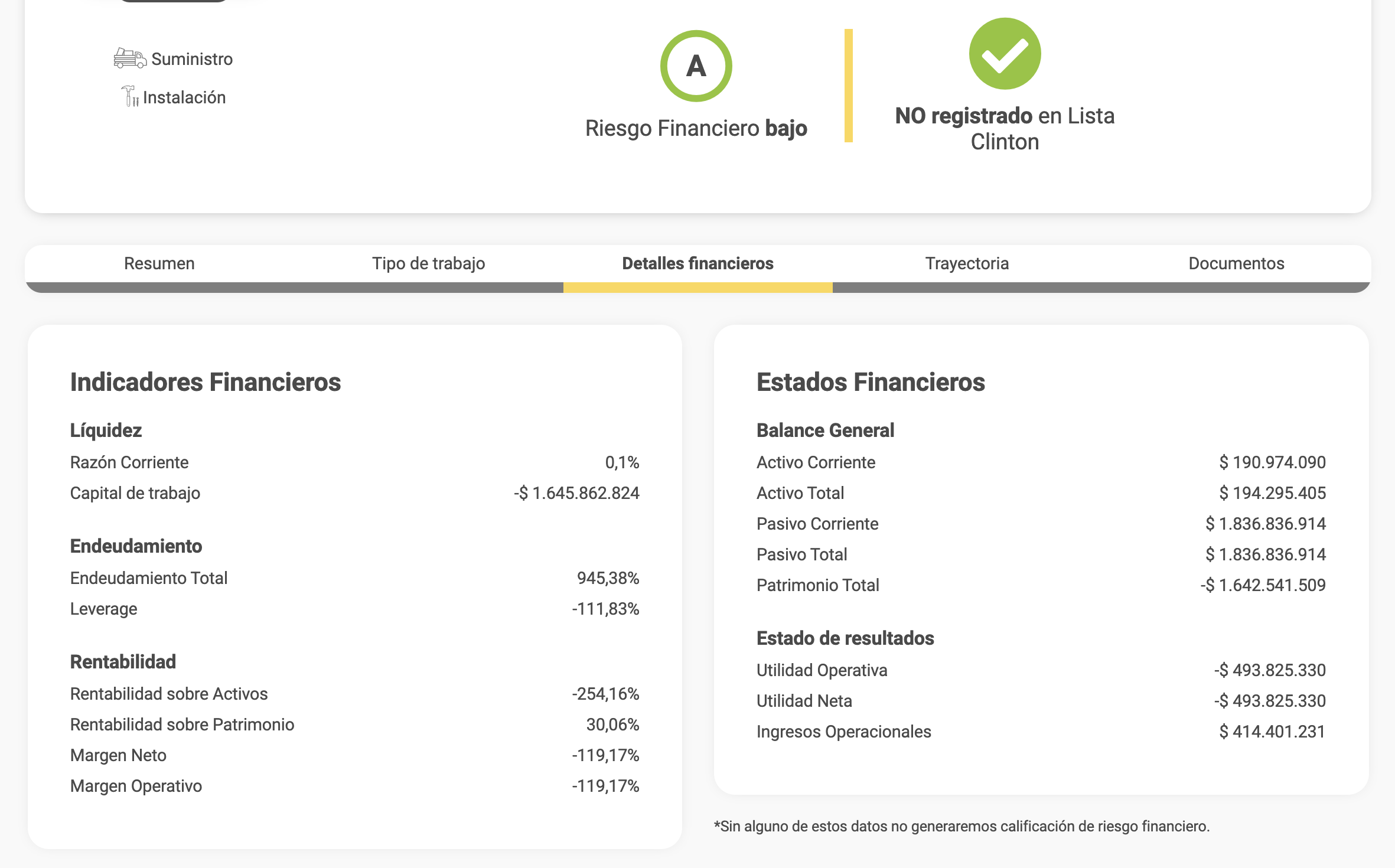Screen dimensions: 1395x868
Task: Click the Suministro label text
Action: click(192, 59)
